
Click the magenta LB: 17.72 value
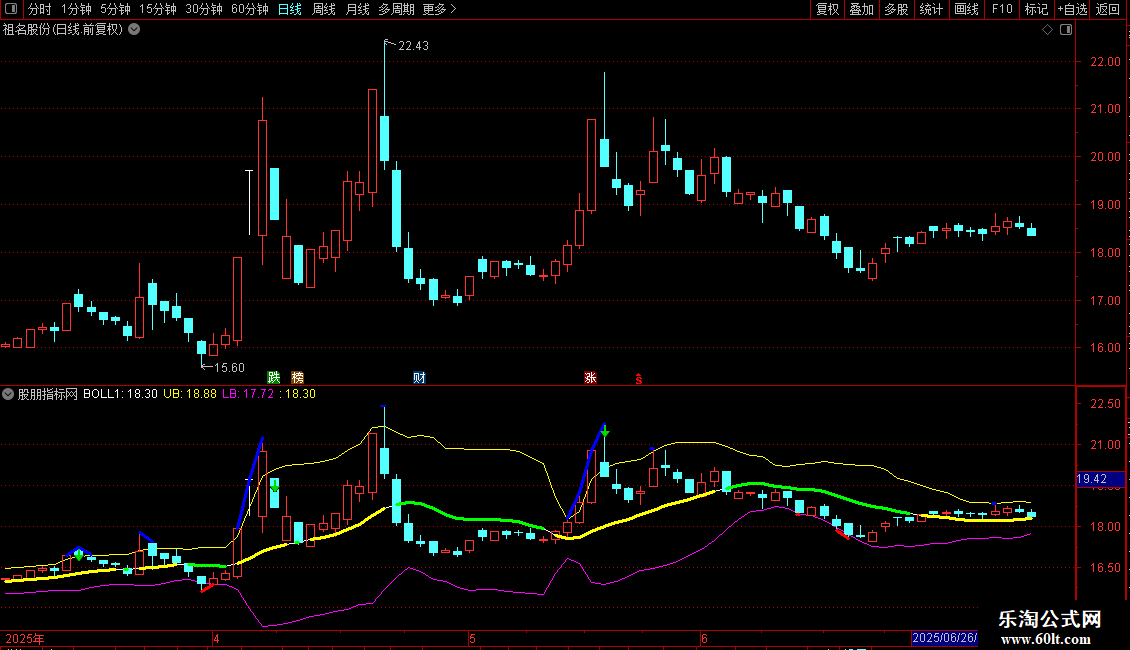tap(248, 394)
